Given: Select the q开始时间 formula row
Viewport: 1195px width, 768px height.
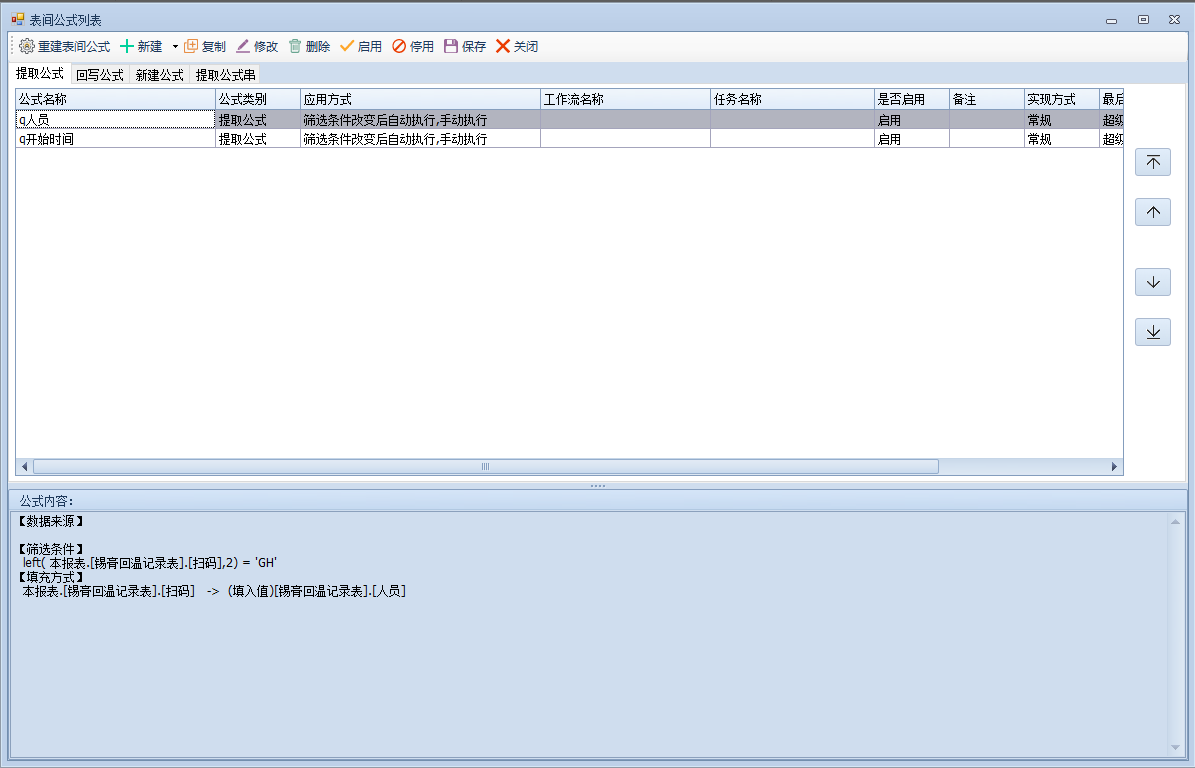Looking at the screenshot, I should tap(114, 139).
